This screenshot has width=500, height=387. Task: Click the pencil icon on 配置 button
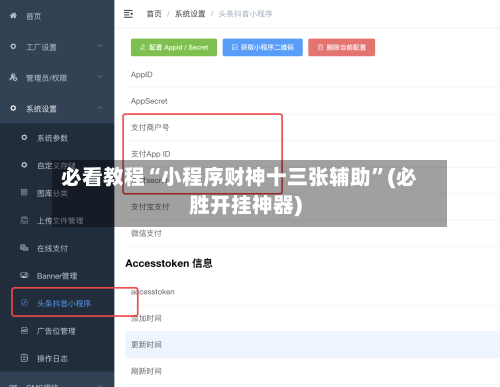(x=143, y=47)
